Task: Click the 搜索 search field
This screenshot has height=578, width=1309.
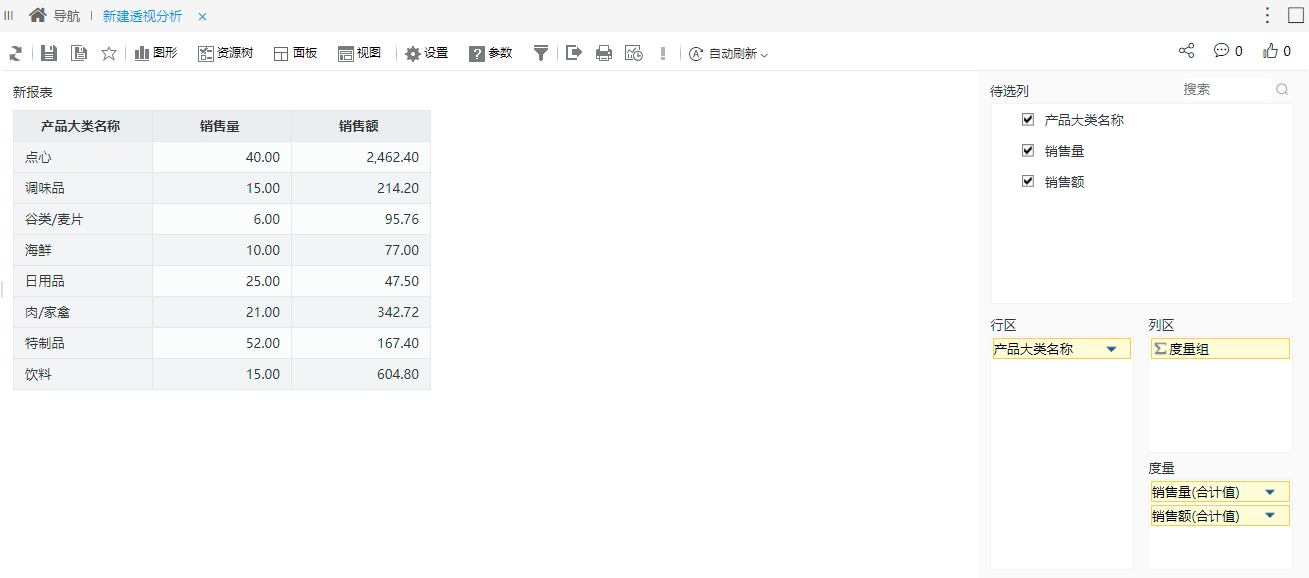Action: click(1225, 89)
